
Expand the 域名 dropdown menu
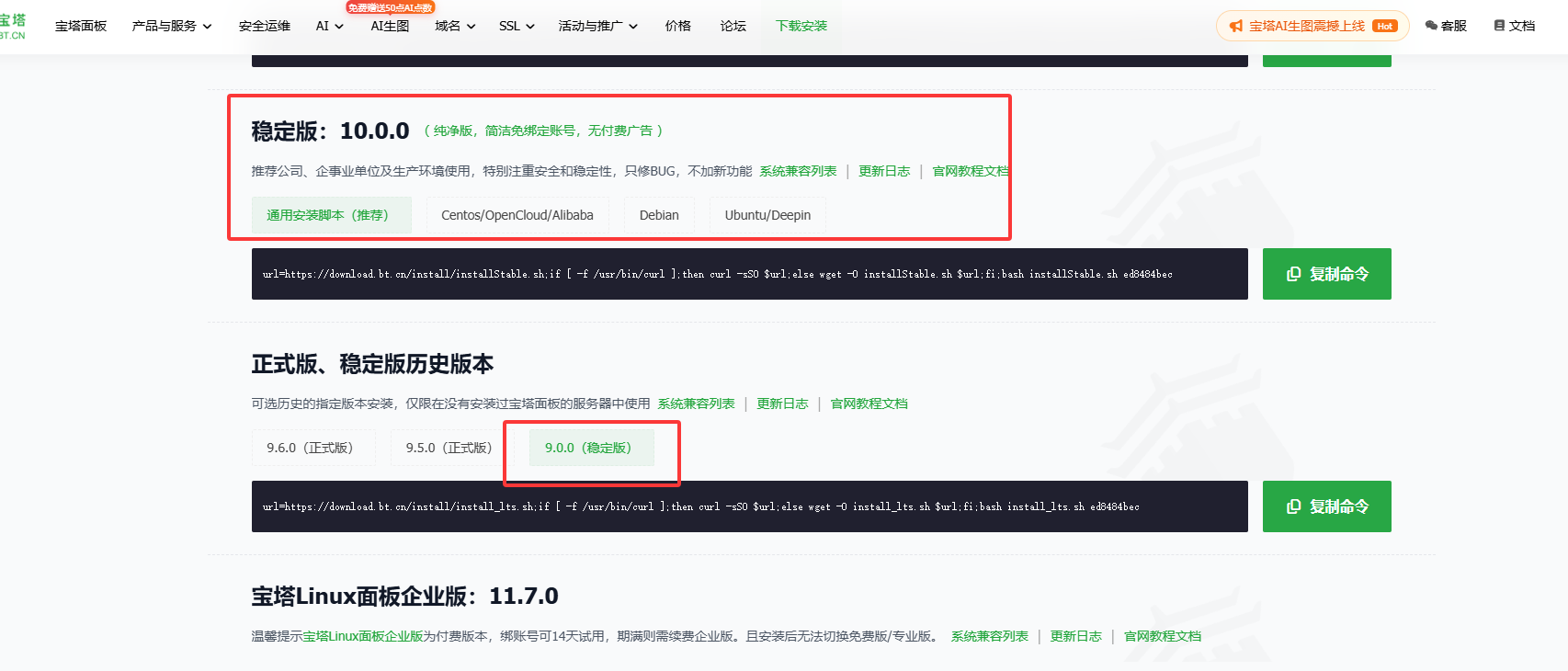coord(455,26)
